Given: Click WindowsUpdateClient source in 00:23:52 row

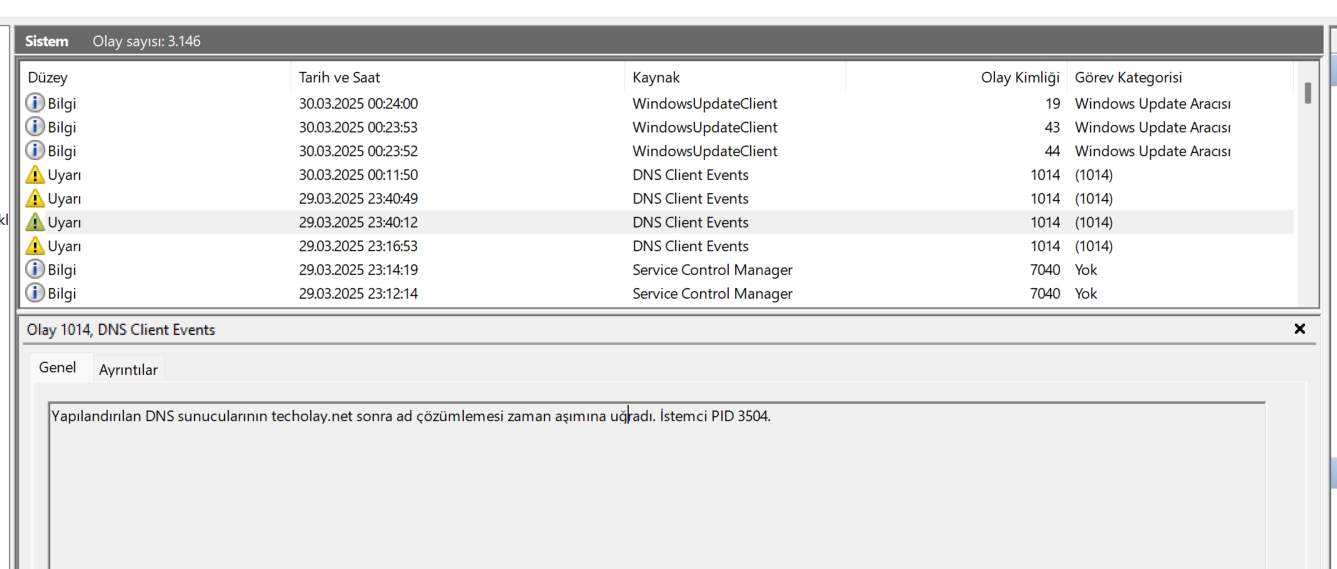Looking at the screenshot, I should coord(705,151).
